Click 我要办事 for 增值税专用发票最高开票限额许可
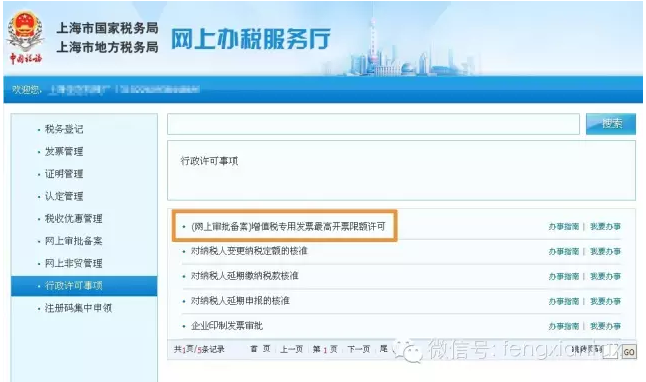 605,226
